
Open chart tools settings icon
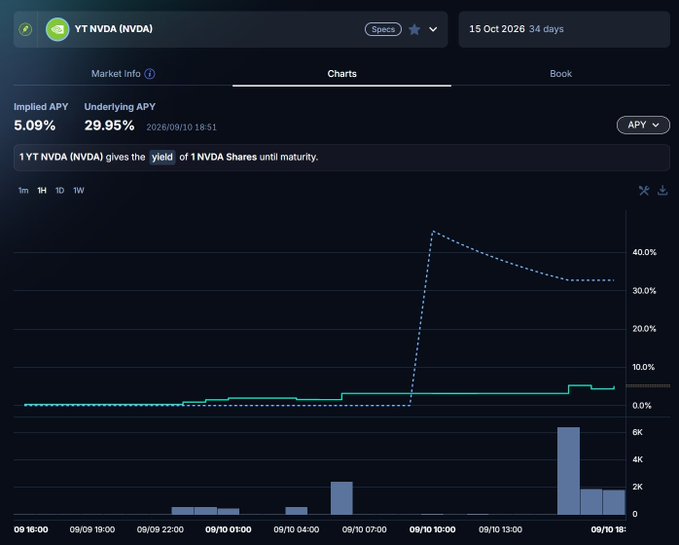644,190
